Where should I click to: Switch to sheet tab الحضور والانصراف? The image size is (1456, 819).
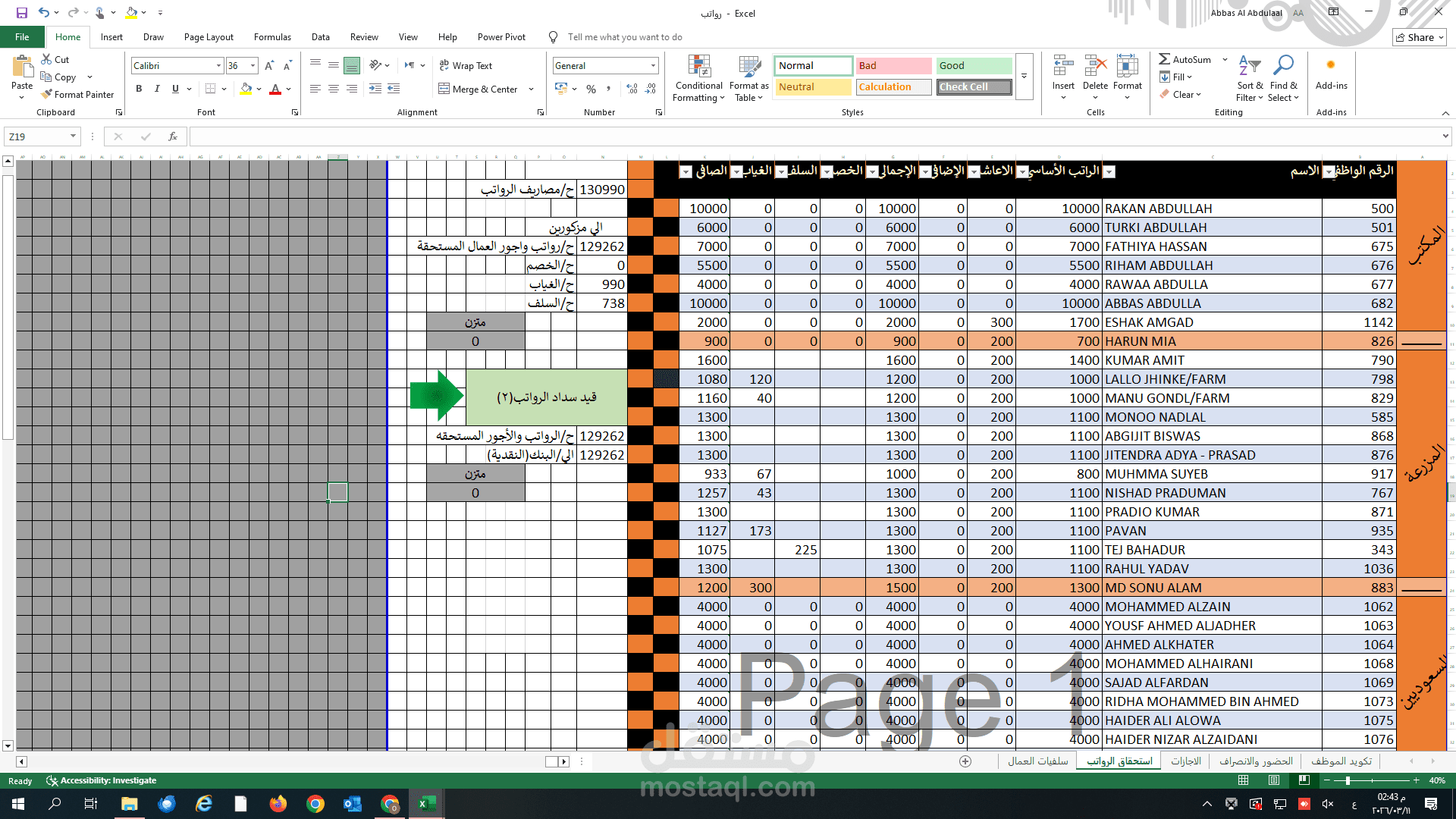click(x=1256, y=761)
